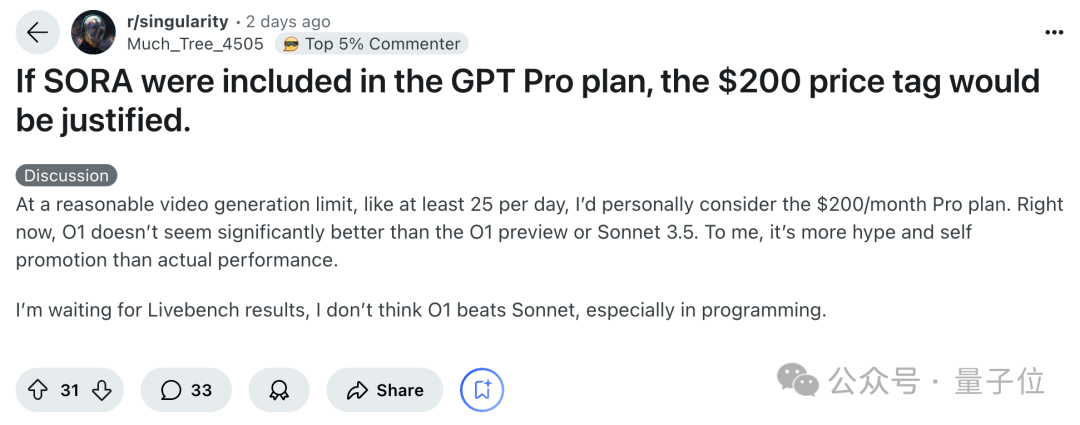Open the poster's avatar image
The width and height of the screenshot is (1080, 425).
(93, 32)
